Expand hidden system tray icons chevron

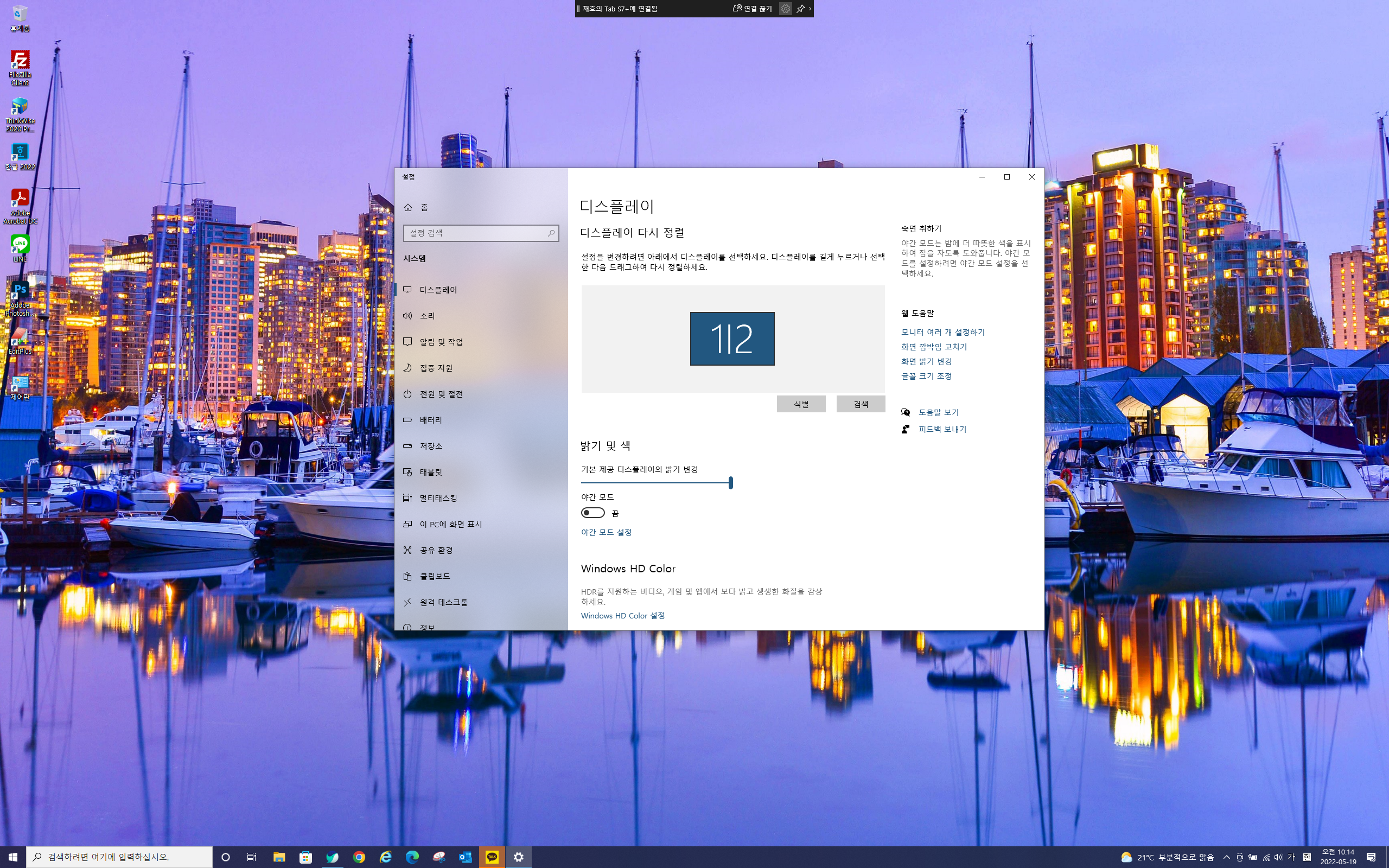point(1227,857)
